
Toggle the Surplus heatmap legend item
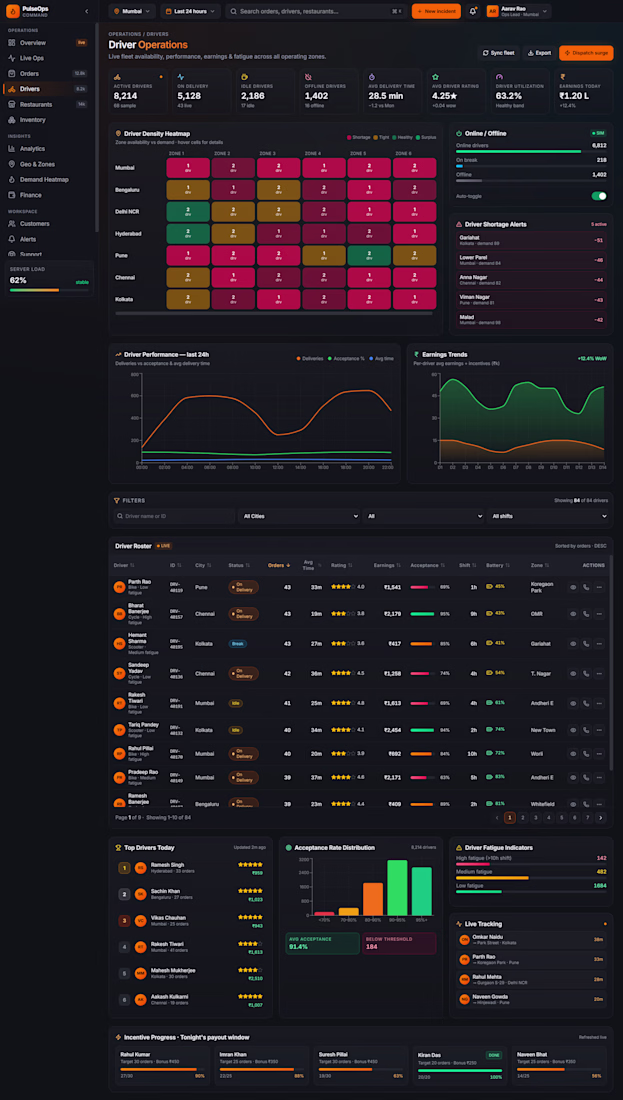coord(426,138)
